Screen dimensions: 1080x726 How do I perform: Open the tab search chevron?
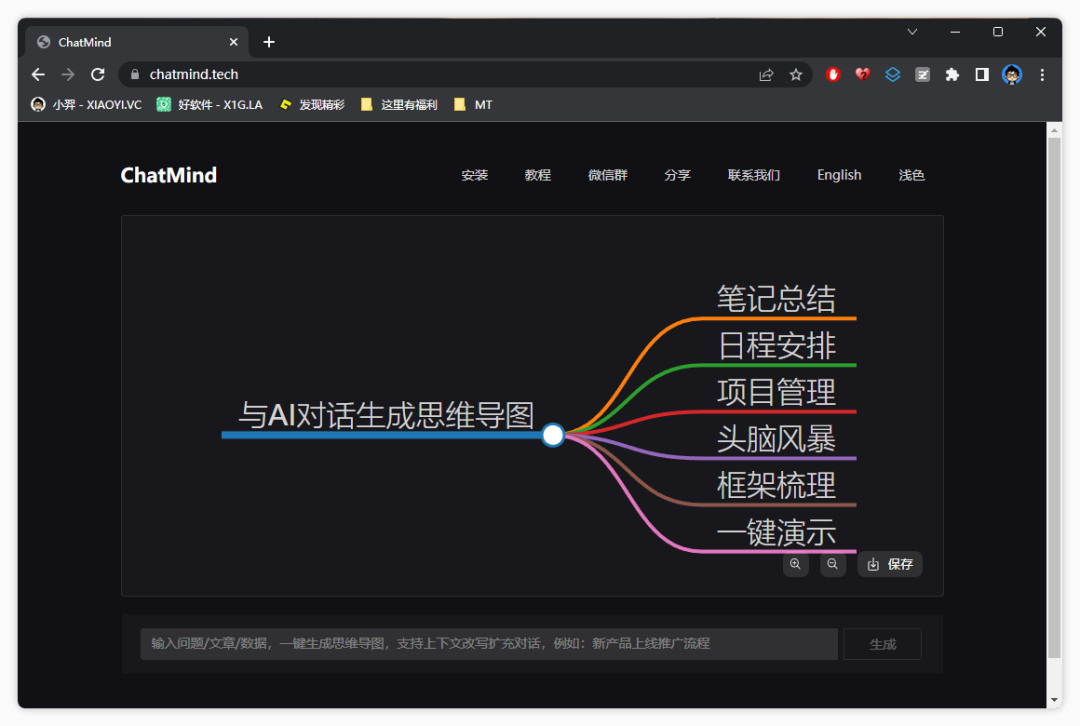[912, 31]
